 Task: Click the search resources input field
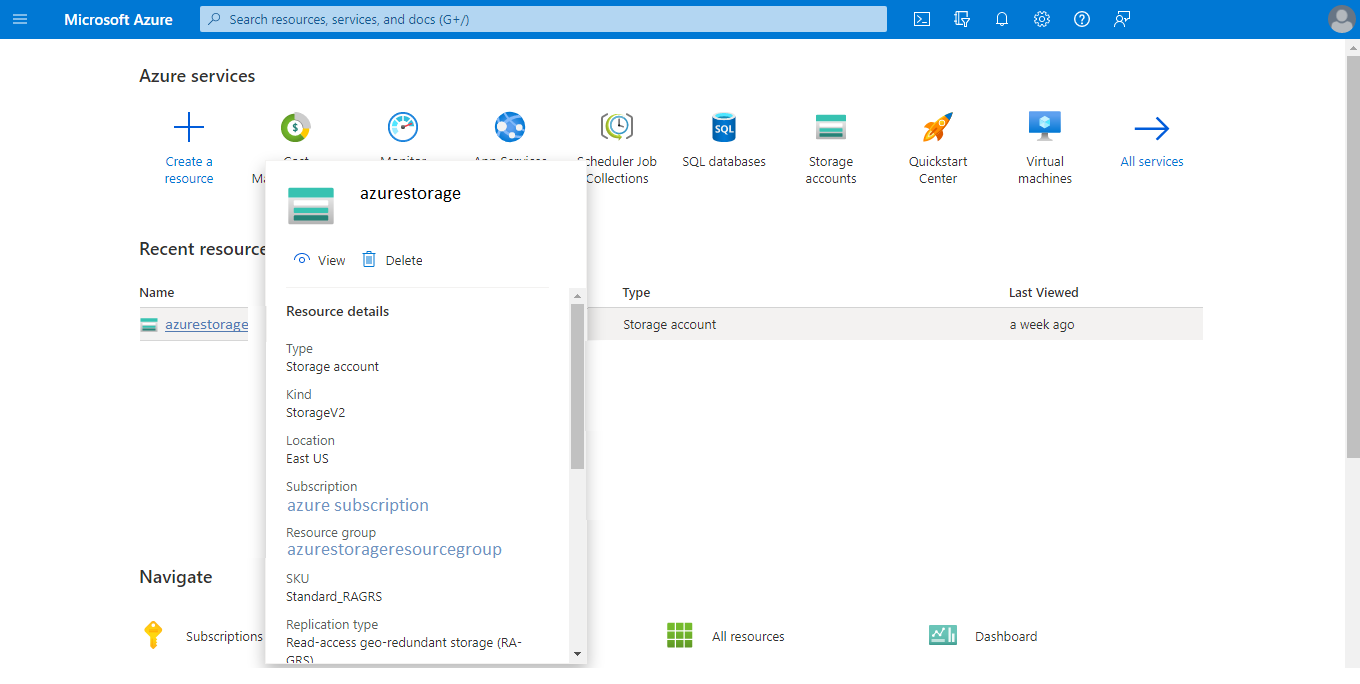pyautogui.click(x=543, y=19)
